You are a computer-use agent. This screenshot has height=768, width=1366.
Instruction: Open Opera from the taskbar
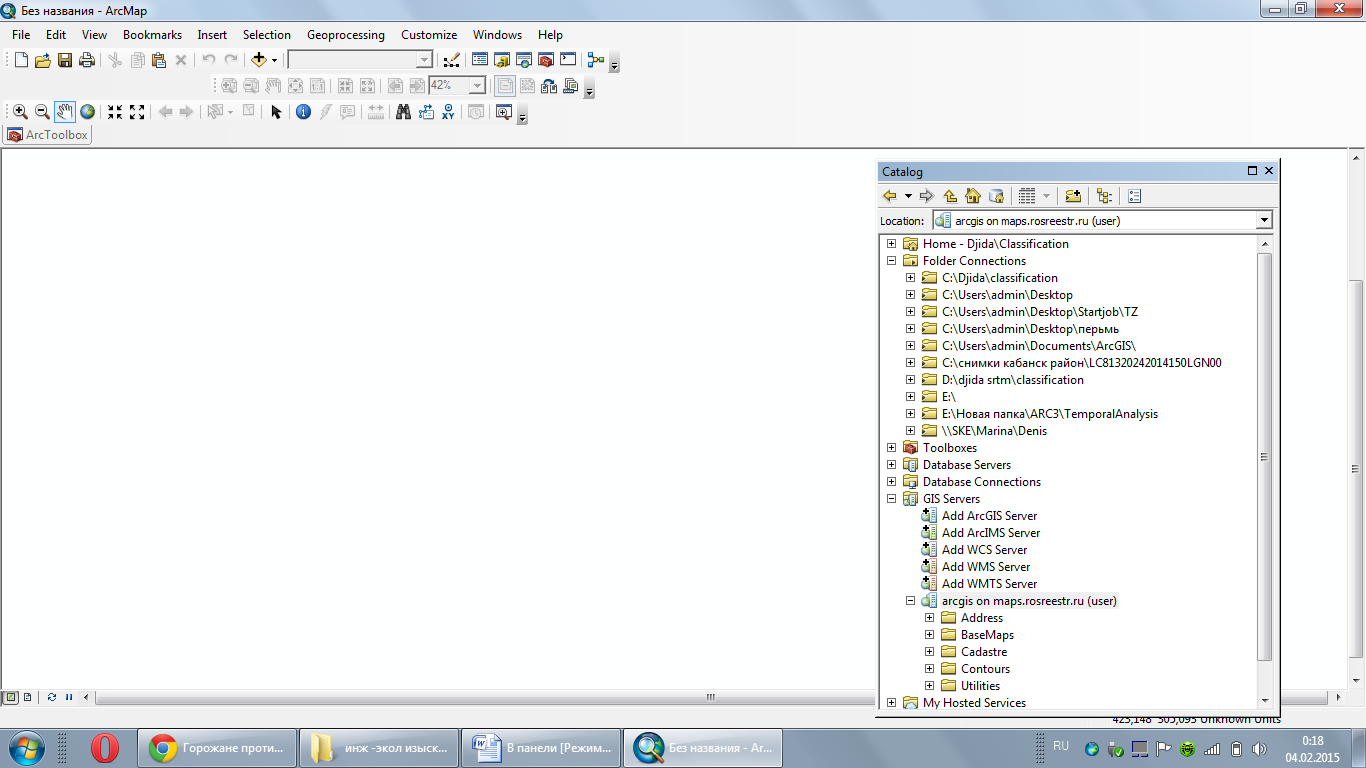coord(104,747)
